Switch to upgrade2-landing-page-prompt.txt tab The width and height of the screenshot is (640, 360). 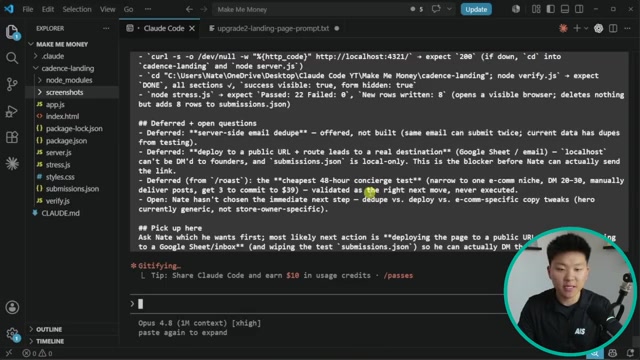273,28
